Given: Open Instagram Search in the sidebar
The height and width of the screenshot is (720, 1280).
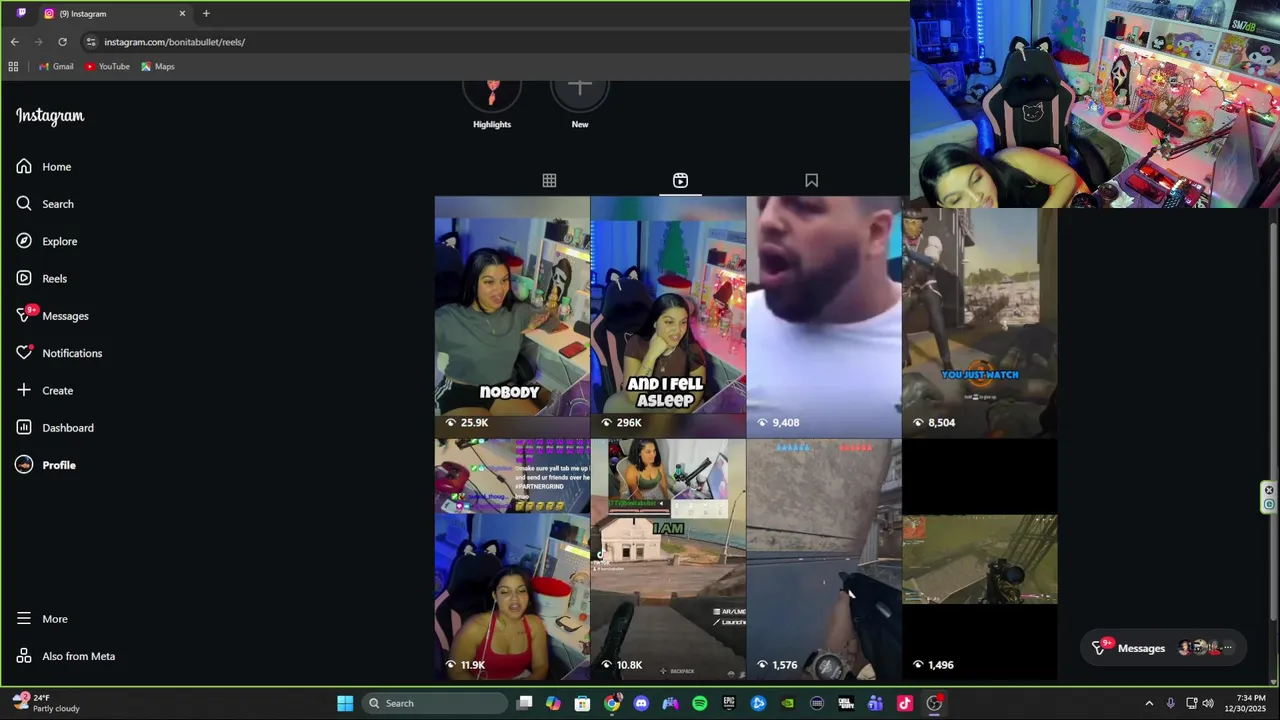Looking at the screenshot, I should [x=45, y=204].
